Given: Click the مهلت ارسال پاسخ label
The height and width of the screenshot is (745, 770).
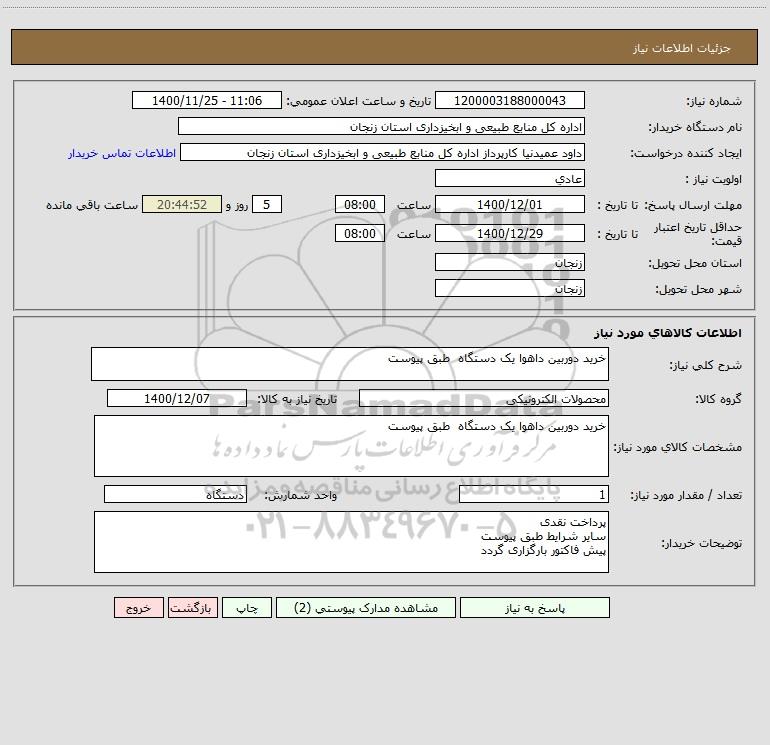Looking at the screenshot, I should pyautogui.click(x=692, y=205).
